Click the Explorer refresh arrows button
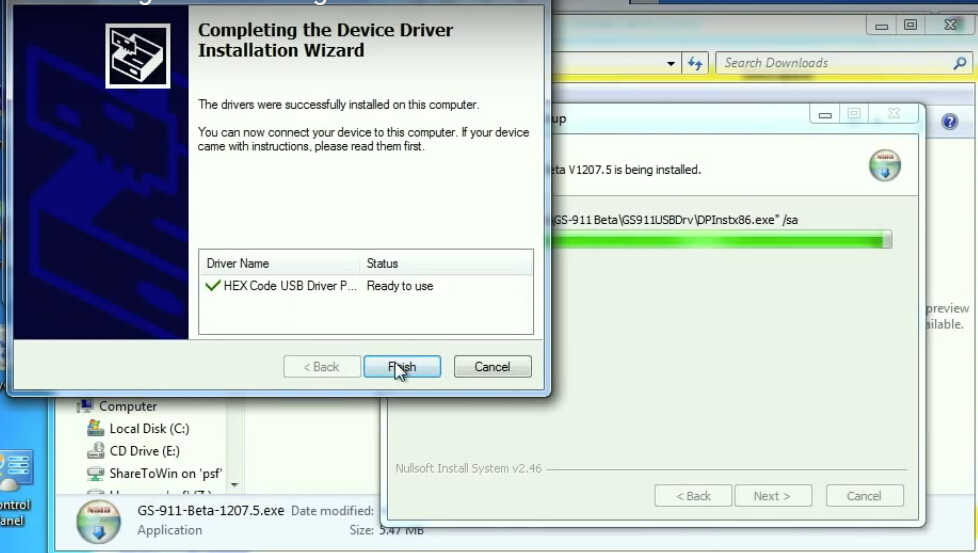The width and height of the screenshot is (978, 553). pos(695,63)
